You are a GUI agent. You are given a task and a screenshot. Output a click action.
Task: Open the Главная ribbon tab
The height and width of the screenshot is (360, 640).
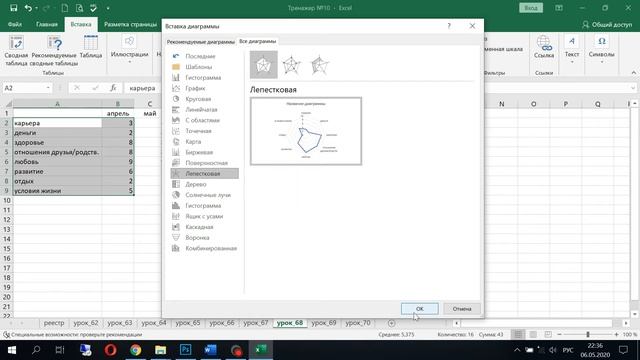coord(47,24)
